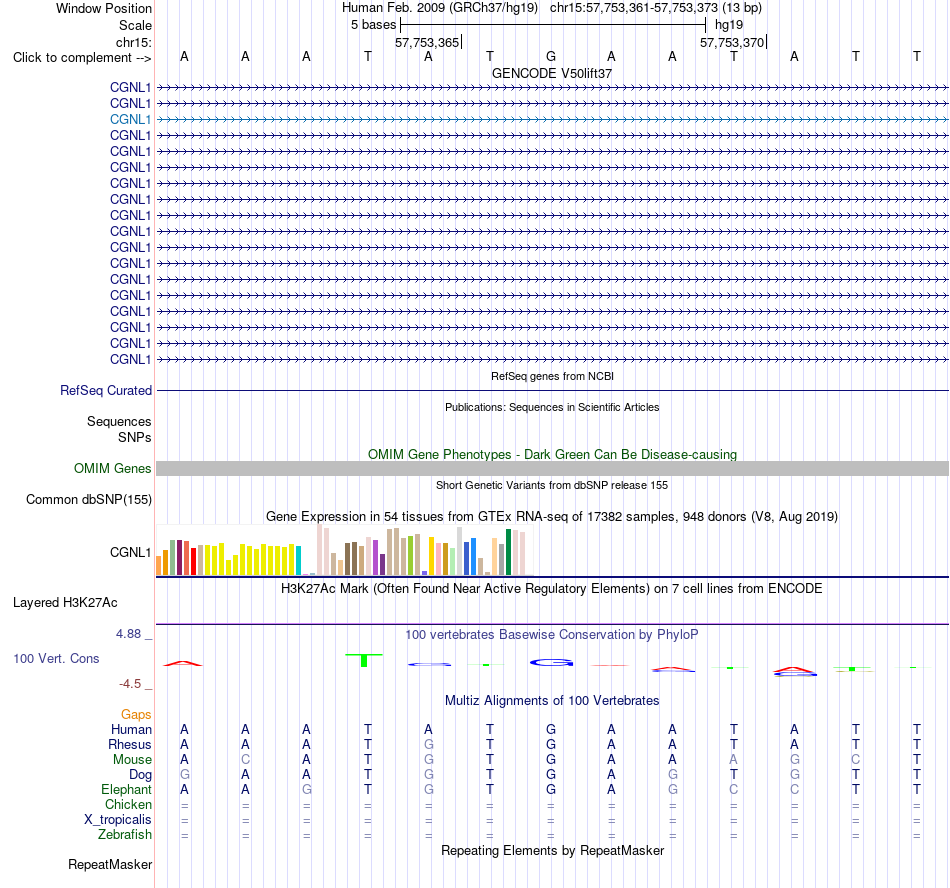Click the highlighted light-blue CGNL1 transcript label
950x888 pixels.
[x=130, y=119]
